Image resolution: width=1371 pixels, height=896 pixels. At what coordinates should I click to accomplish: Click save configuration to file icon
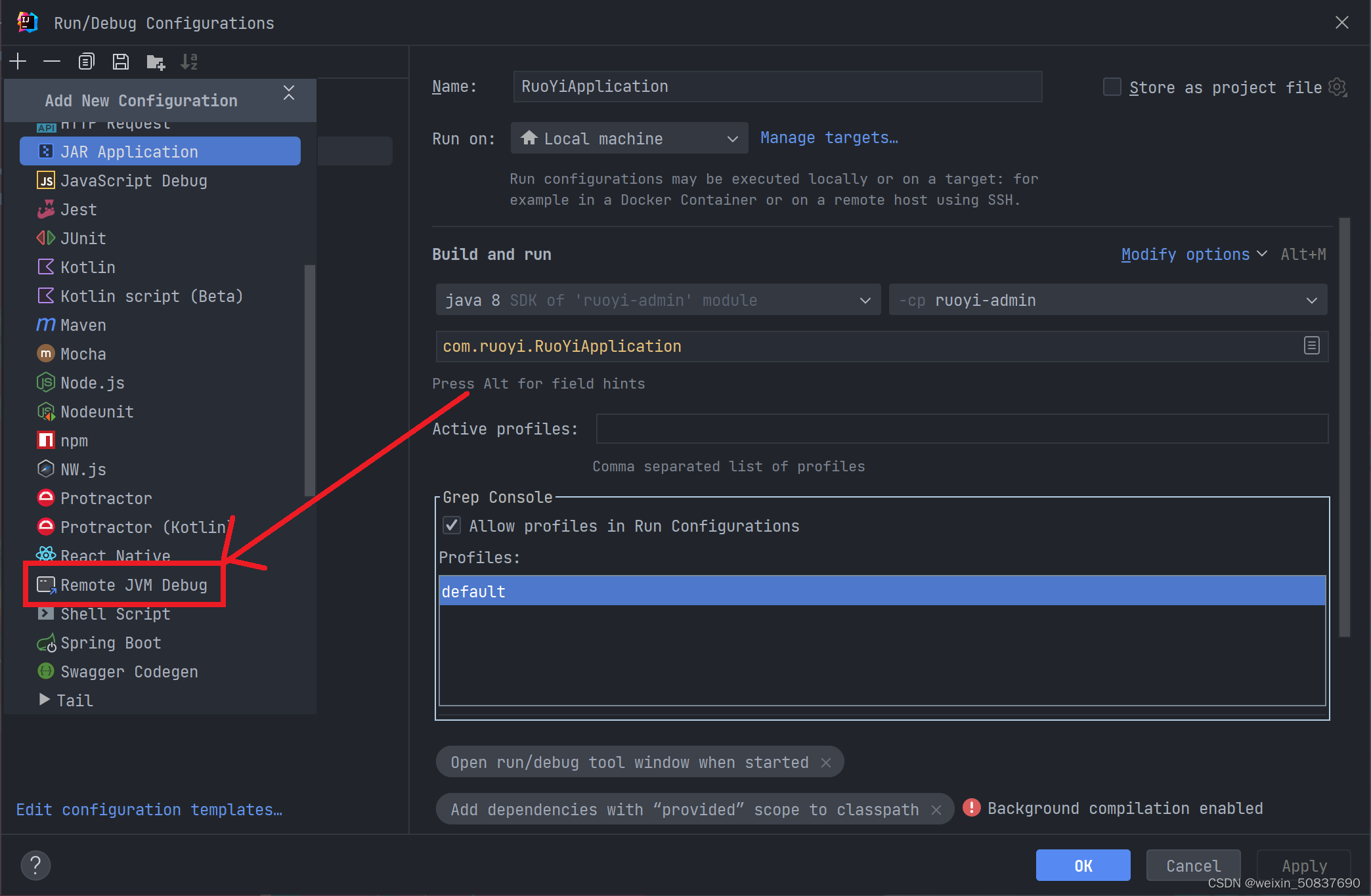(120, 61)
